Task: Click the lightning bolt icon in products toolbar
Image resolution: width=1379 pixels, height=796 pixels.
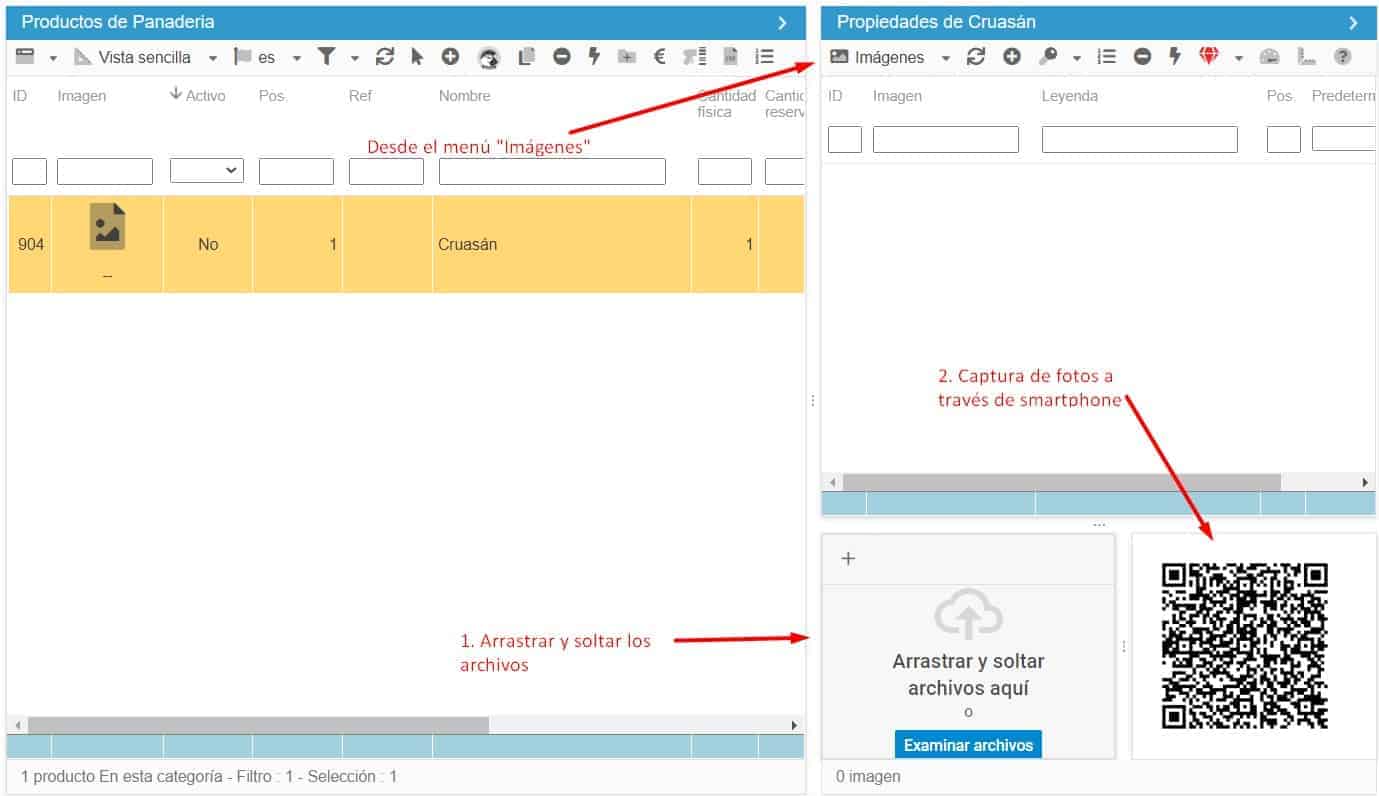Action: [594, 57]
